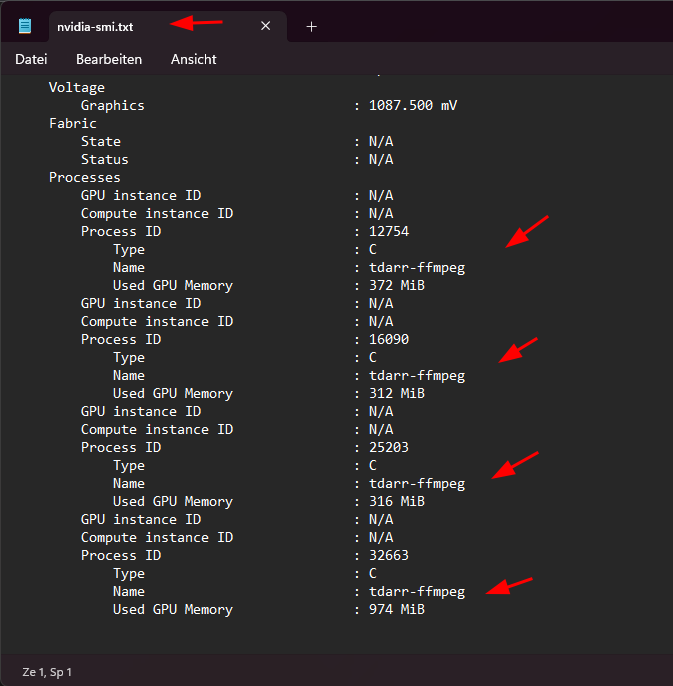Click the Fabric State label
The height and width of the screenshot is (686, 673).
101,141
